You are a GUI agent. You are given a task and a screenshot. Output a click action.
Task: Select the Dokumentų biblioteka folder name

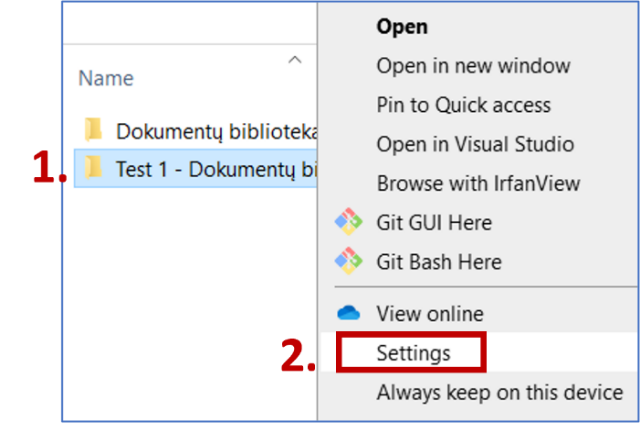pos(216,131)
